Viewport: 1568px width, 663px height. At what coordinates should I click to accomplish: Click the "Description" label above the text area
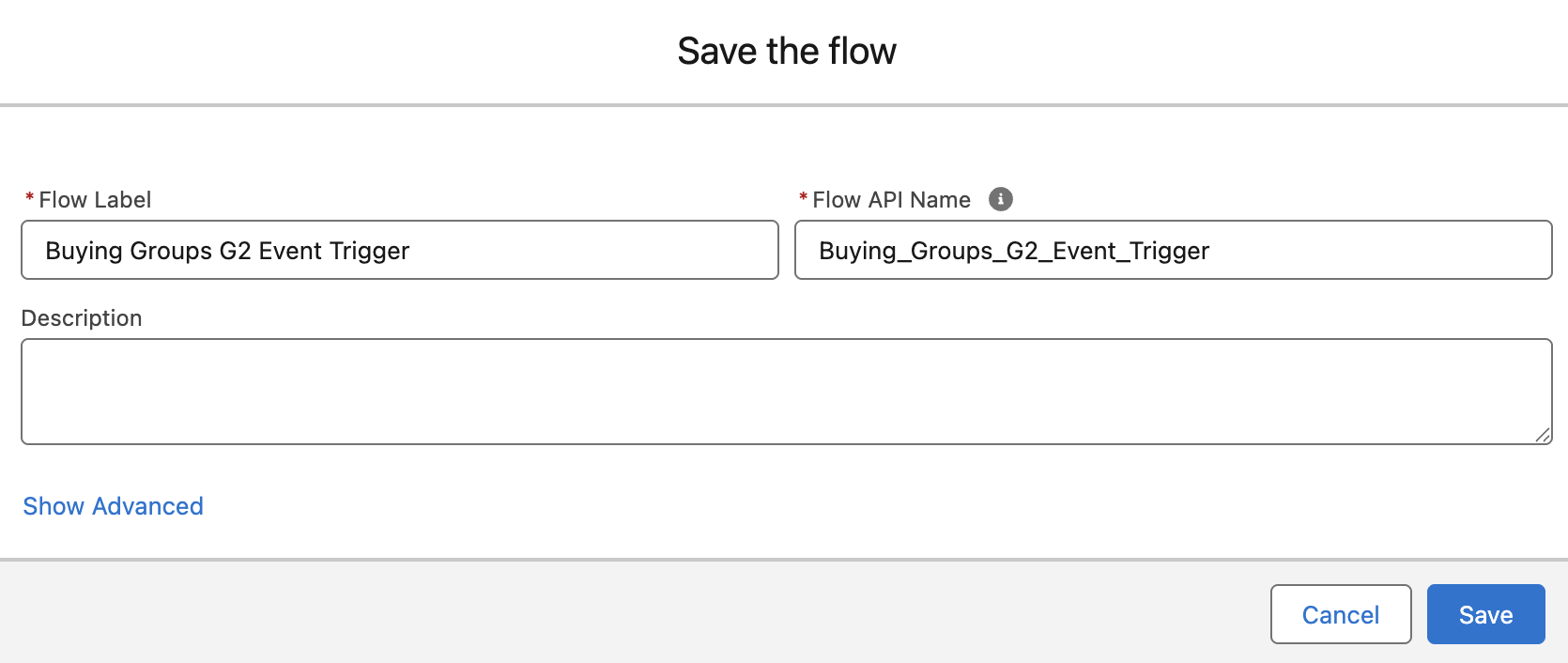click(82, 318)
